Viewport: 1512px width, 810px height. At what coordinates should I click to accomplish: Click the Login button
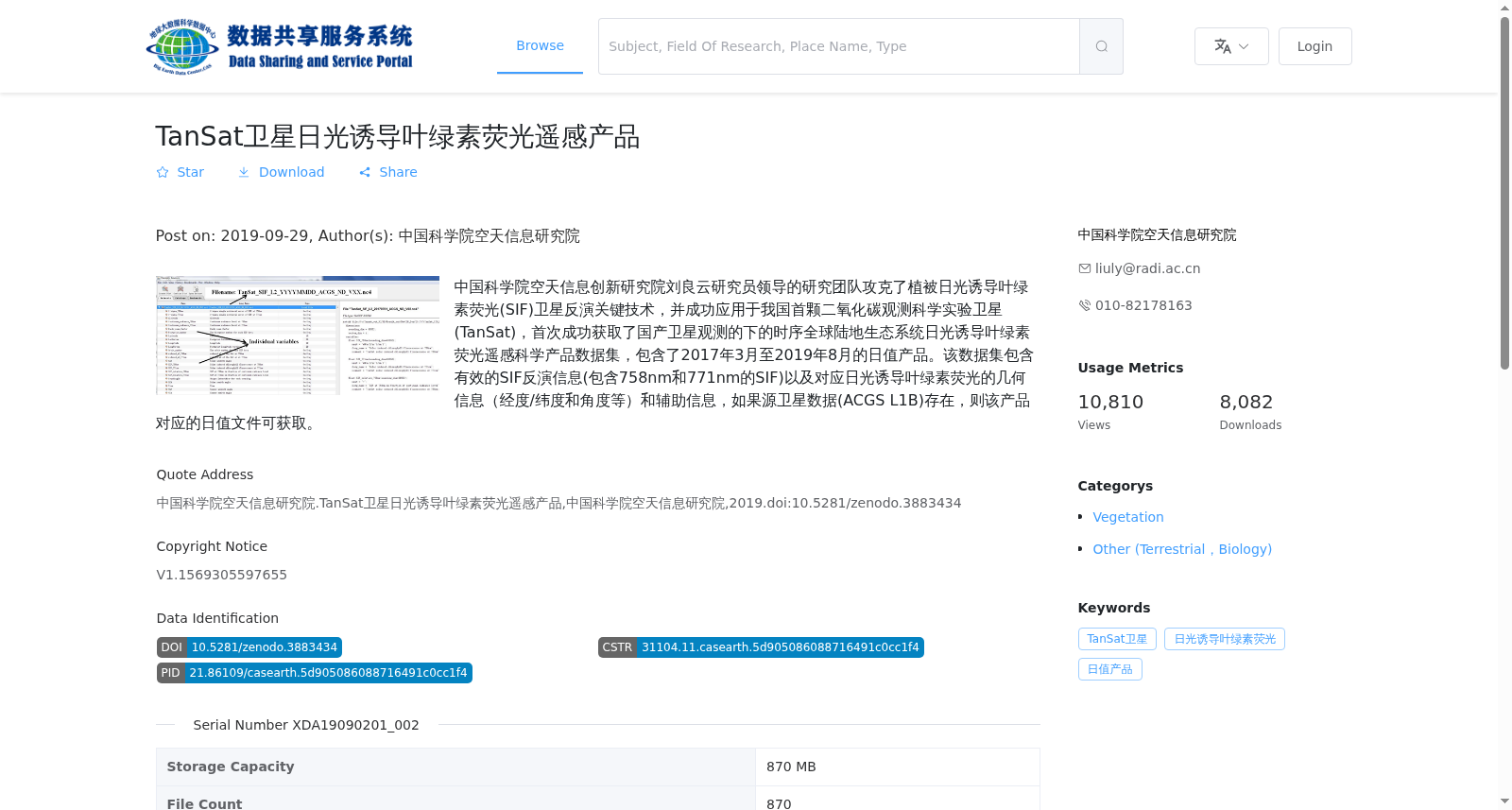pyautogui.click(x=1314, y=46)
